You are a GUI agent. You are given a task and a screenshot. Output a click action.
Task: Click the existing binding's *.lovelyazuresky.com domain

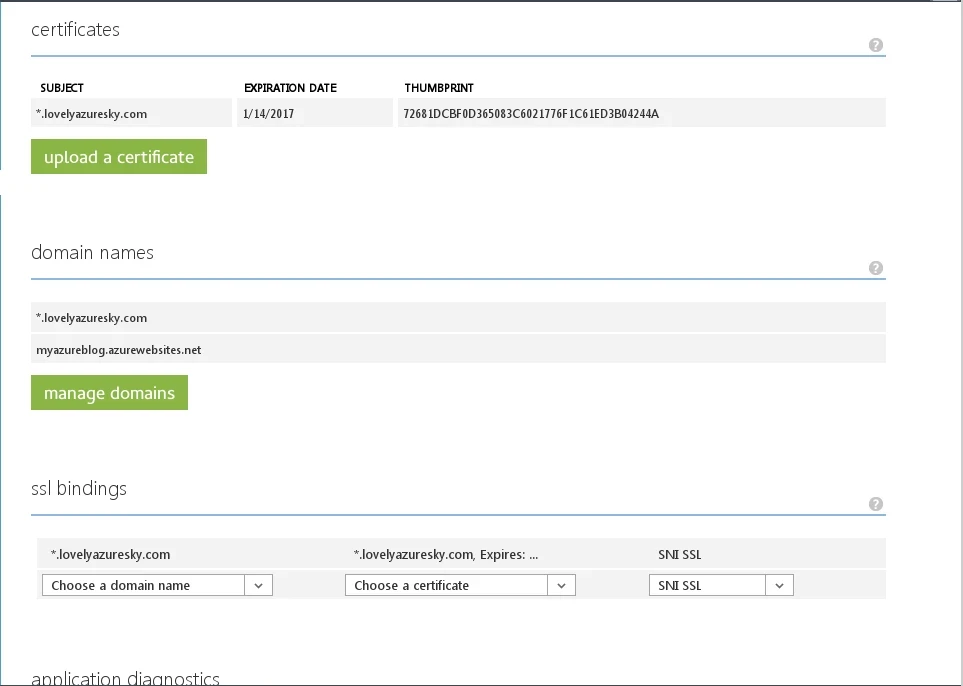point(110,554)
